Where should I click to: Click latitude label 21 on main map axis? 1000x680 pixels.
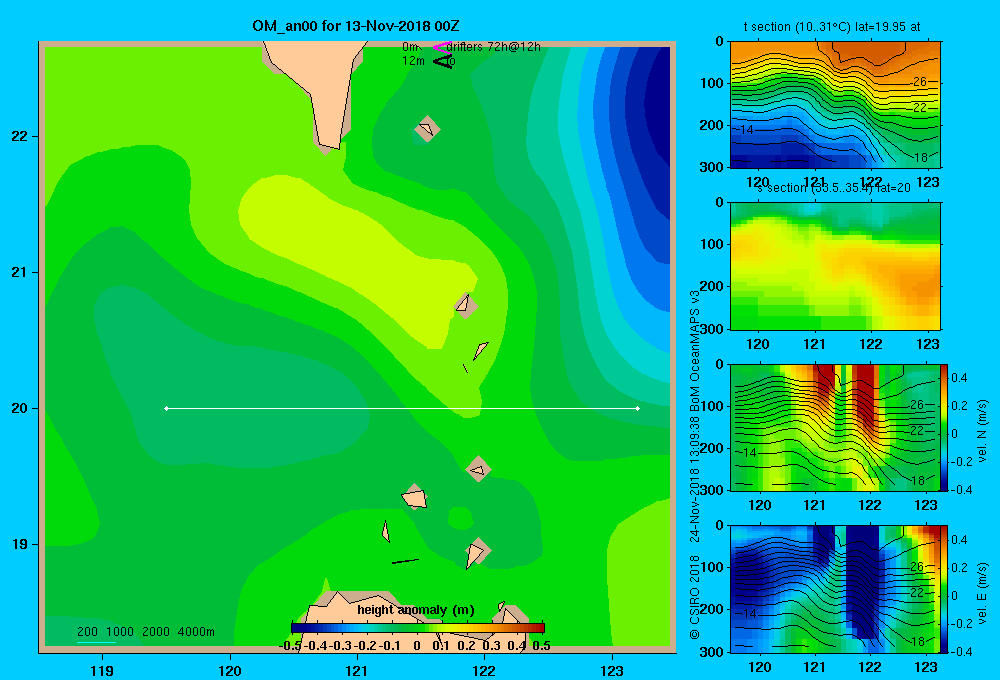[19, 272]
